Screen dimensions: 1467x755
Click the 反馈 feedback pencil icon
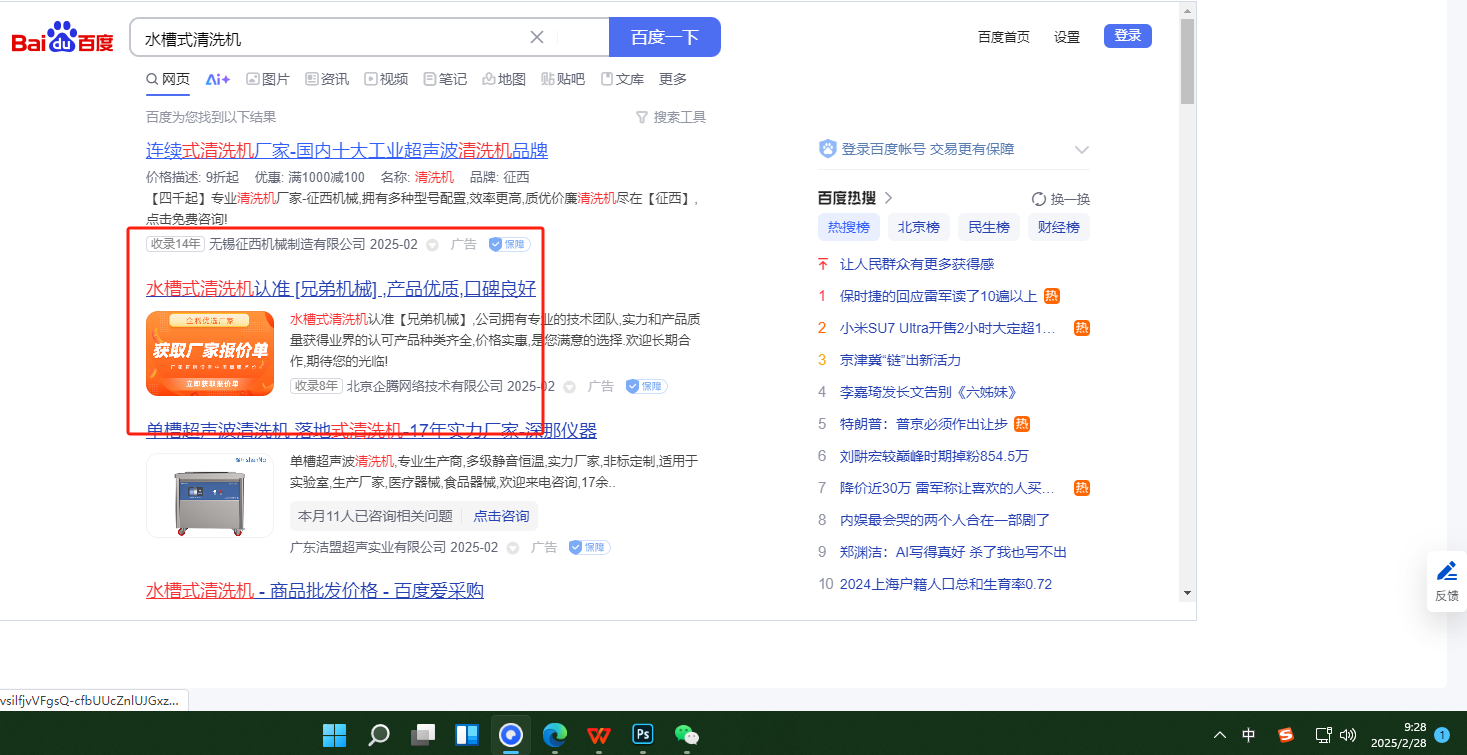(x=1446, y=572)
